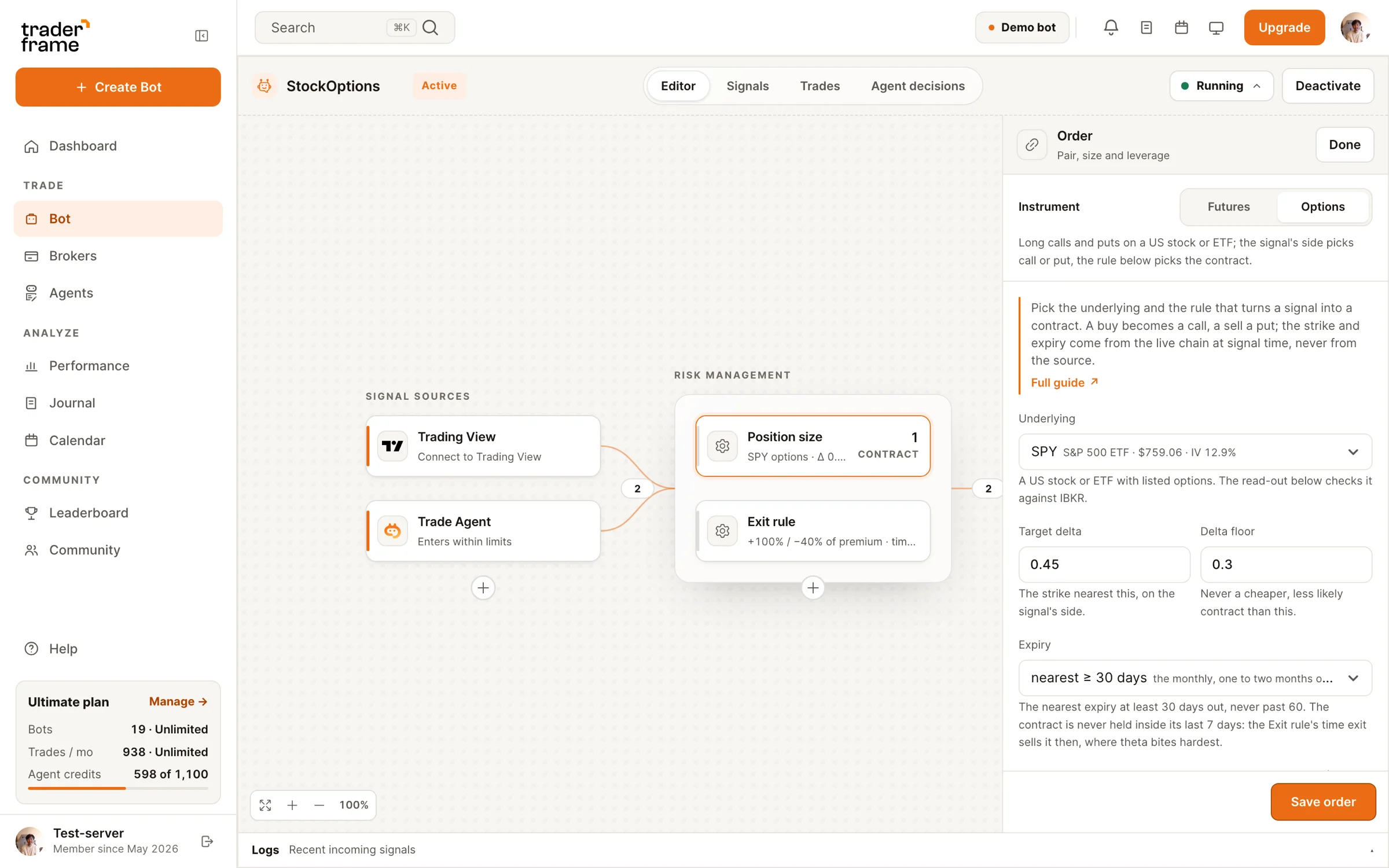This screenshot has width=1389, height=868.
Task: Switch to the Signals tab
Action: pyautogui.click(x=747, y=86)
